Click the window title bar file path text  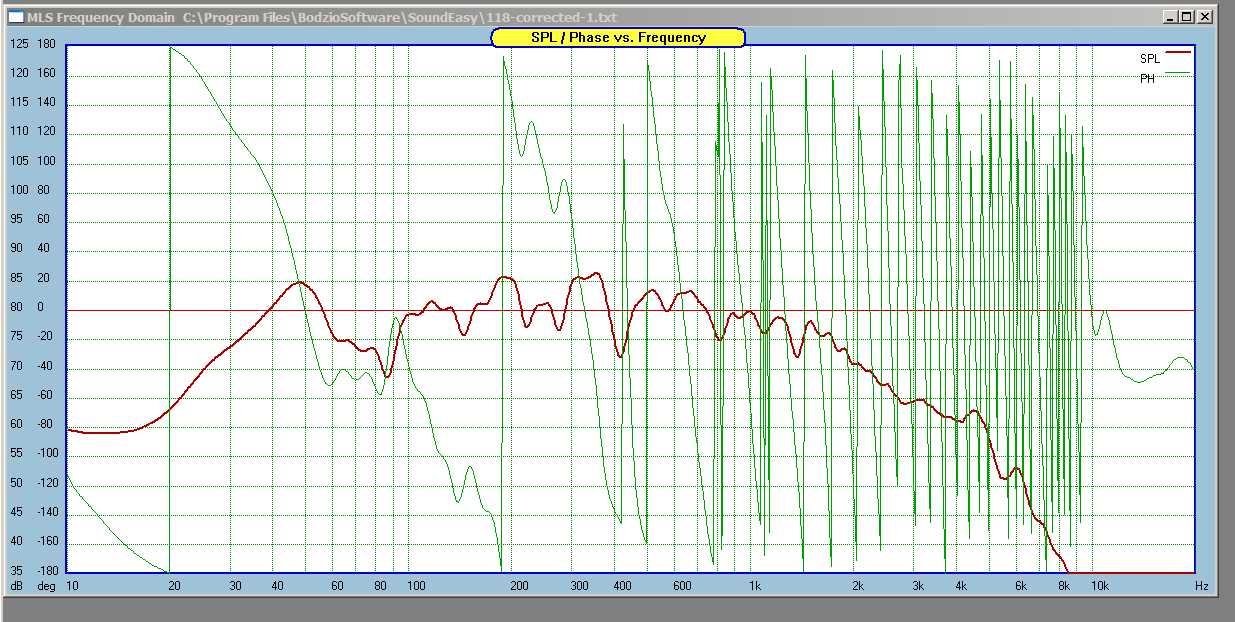pyautogui.click(x=400, y=18)
